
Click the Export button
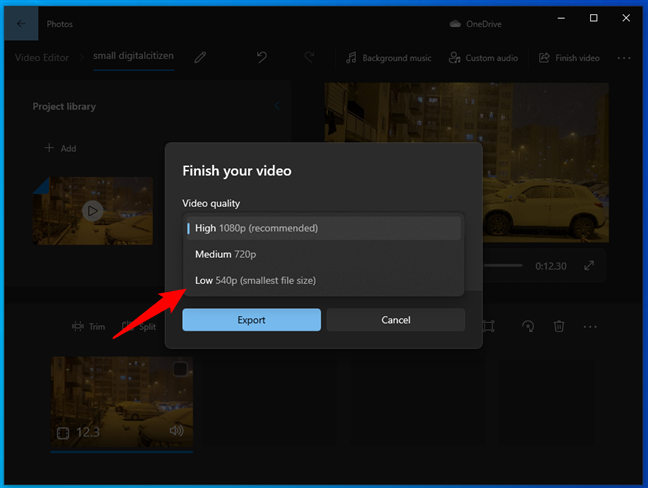[x=251, y=320]
